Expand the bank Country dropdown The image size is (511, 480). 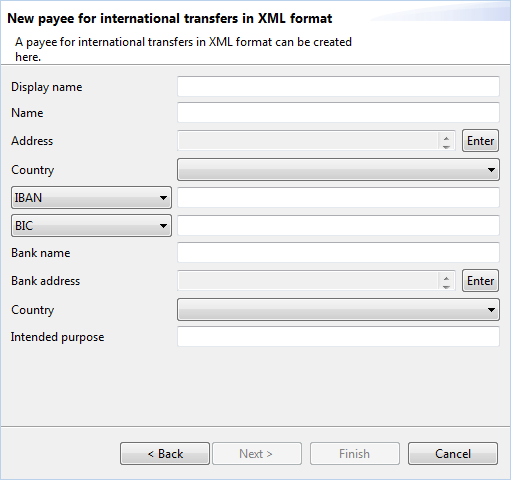(338, 310)
